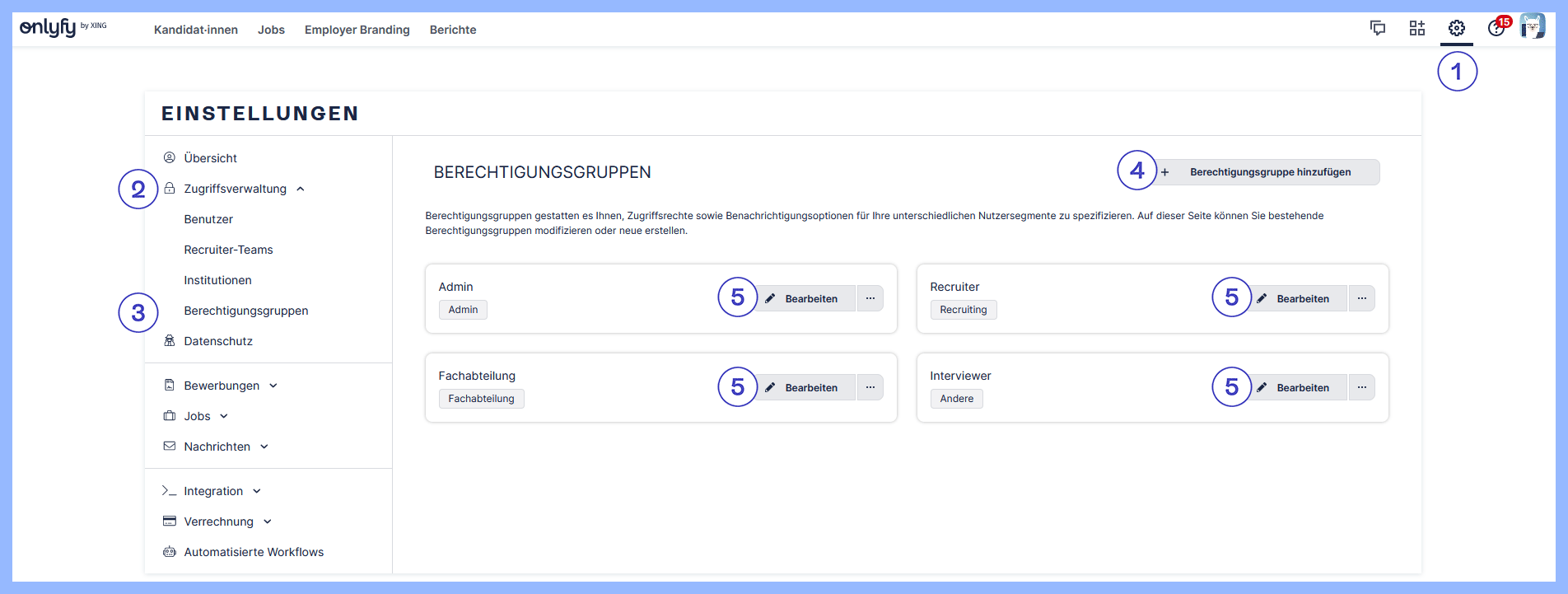Open the user profile avatar

(x=1532, y=27)
